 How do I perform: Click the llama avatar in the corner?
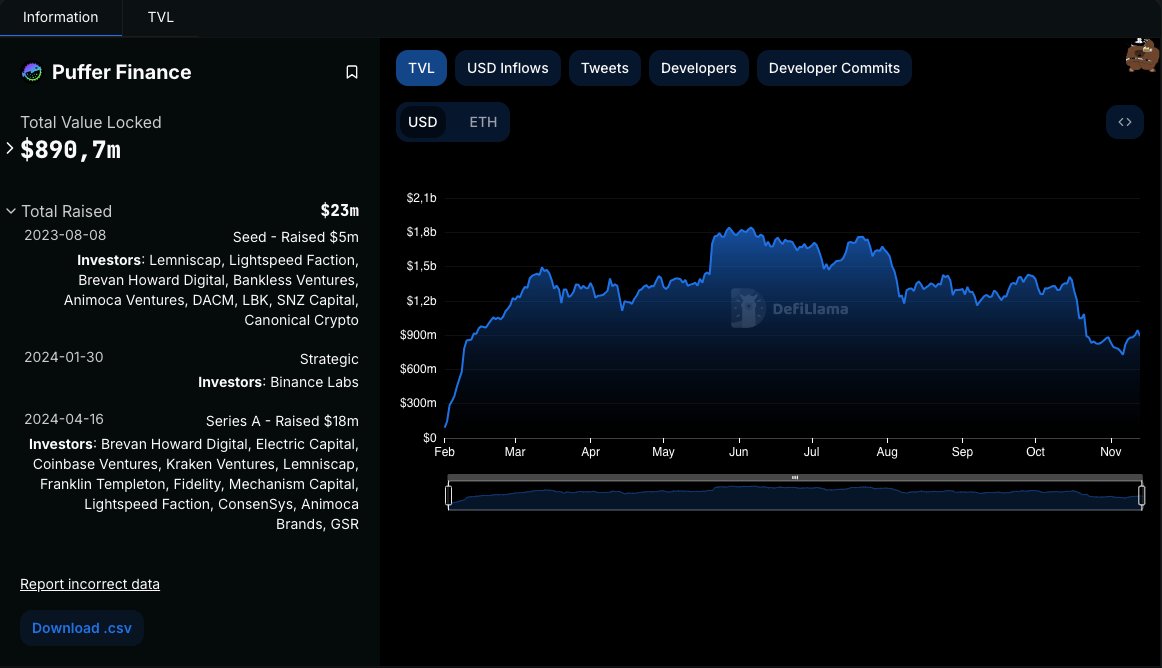click(x=1142, y=55)
